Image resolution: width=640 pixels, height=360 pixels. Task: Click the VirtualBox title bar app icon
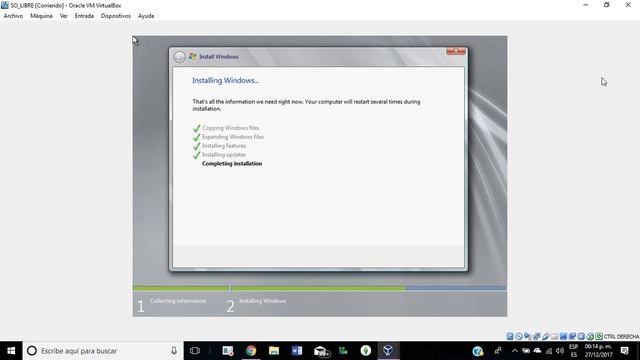(4, 5)
